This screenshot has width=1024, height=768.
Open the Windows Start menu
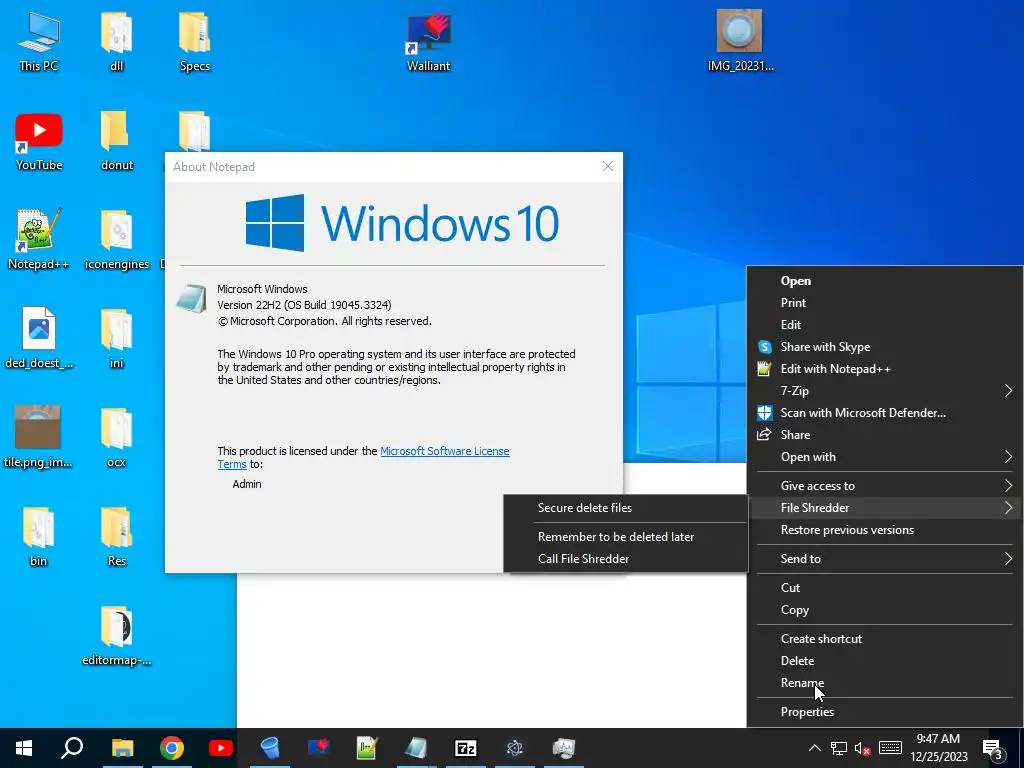pos(24,748)
